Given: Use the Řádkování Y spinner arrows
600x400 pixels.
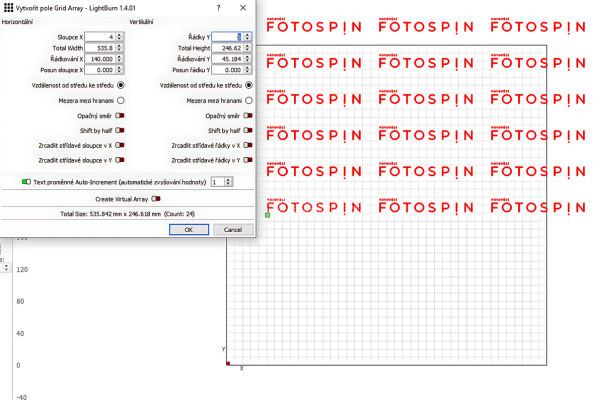Looking at the screenshot, I should tap(247, 59).
